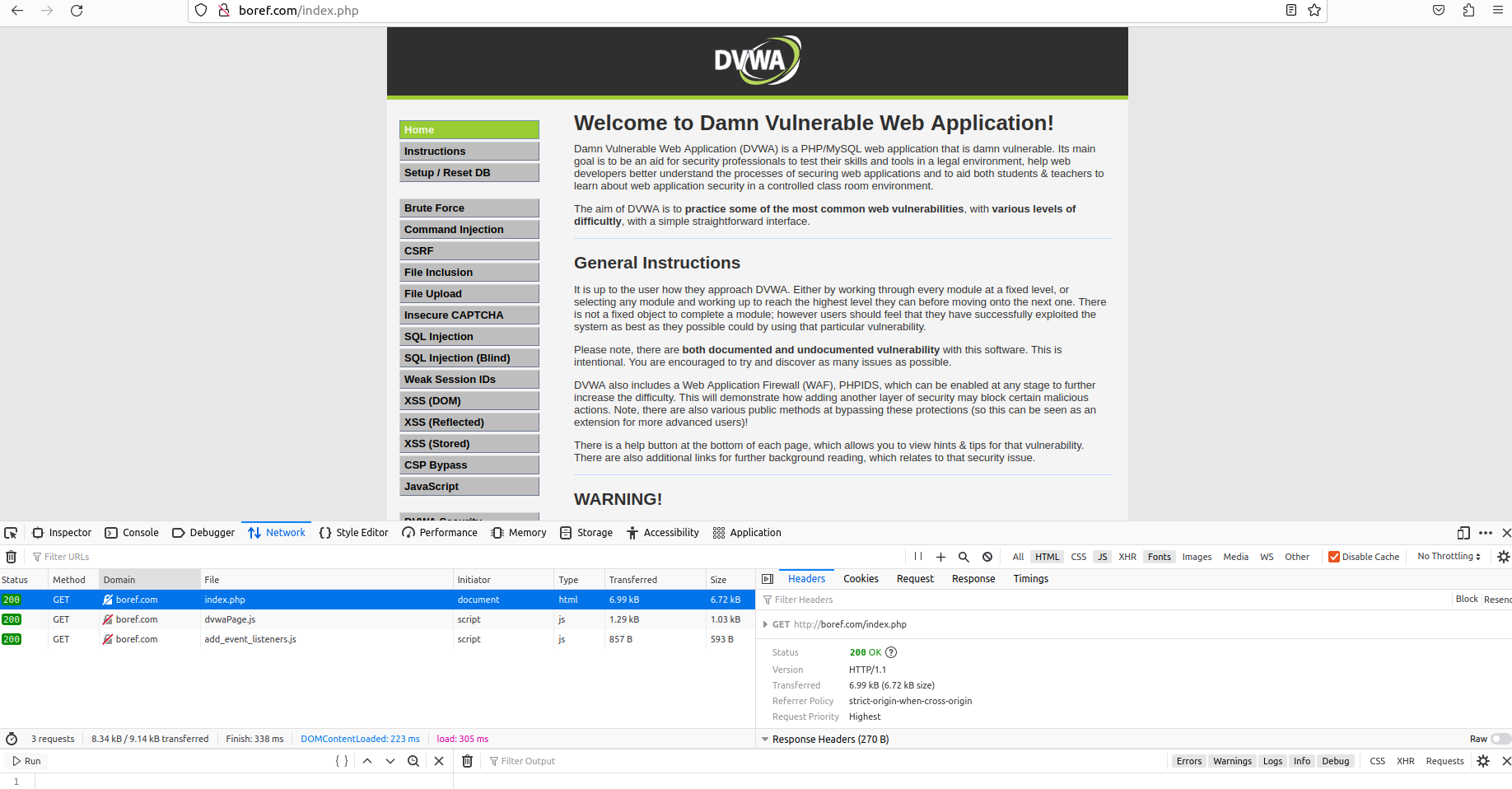The width and height of the screenshot is (1512, 789).
Task: Select the dvwaPage.js request row
Action: click(x=377, y=619)
